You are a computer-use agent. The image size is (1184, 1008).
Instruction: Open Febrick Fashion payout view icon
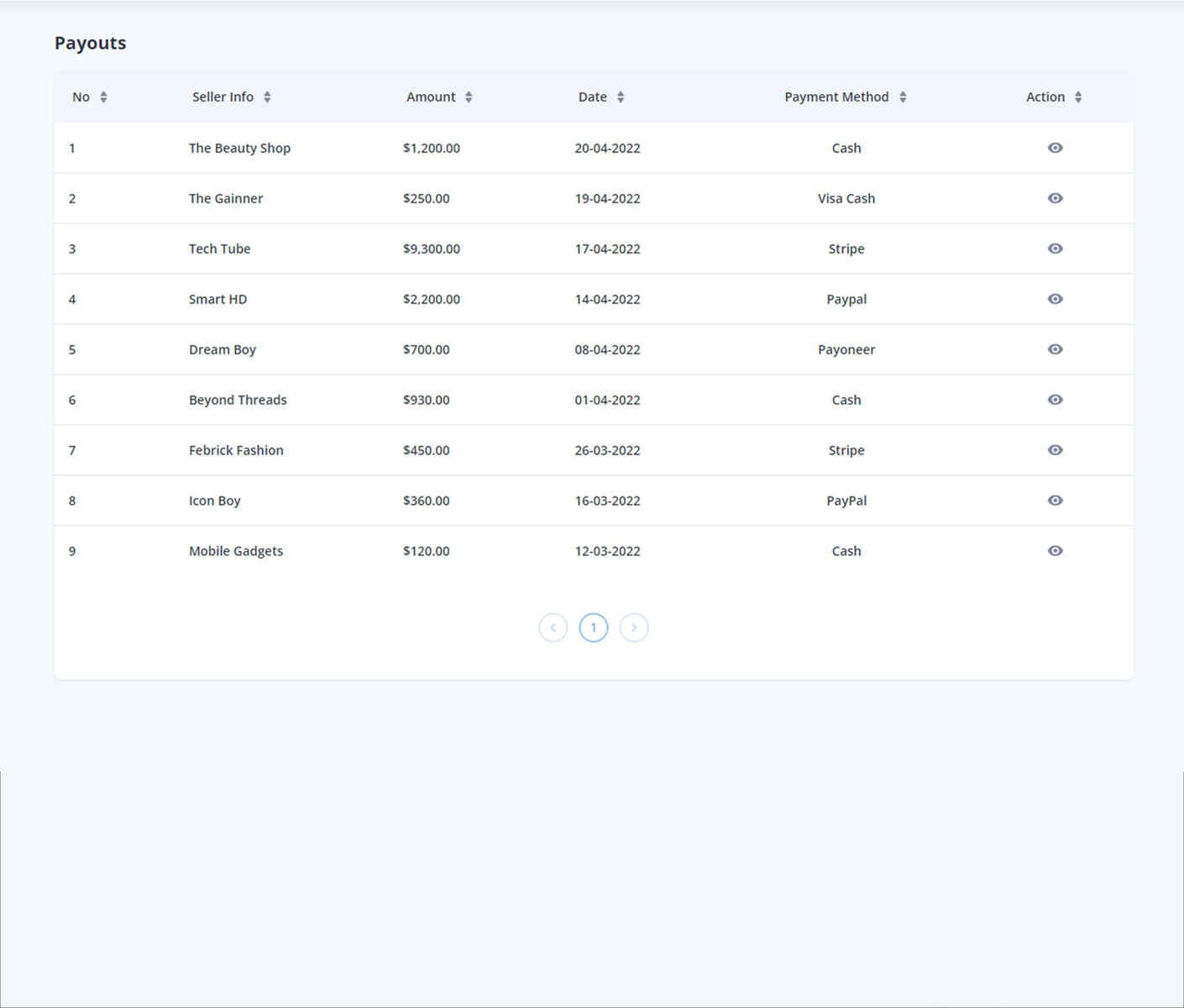click(x=1056, y=450)
